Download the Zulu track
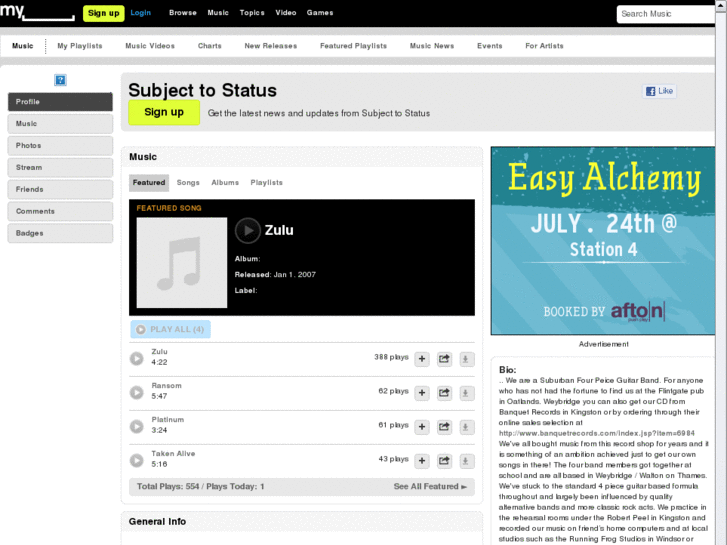 click(x=466, y=359)
